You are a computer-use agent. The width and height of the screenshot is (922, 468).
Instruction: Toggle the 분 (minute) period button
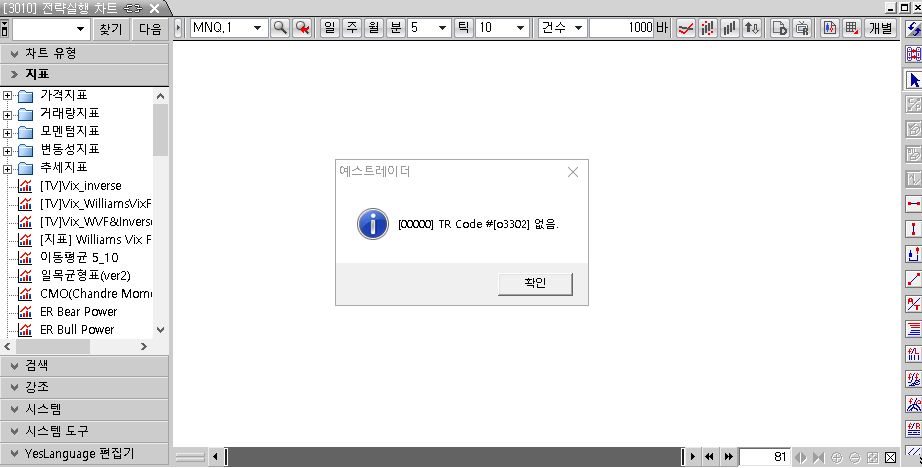click(x=396, y=28)
